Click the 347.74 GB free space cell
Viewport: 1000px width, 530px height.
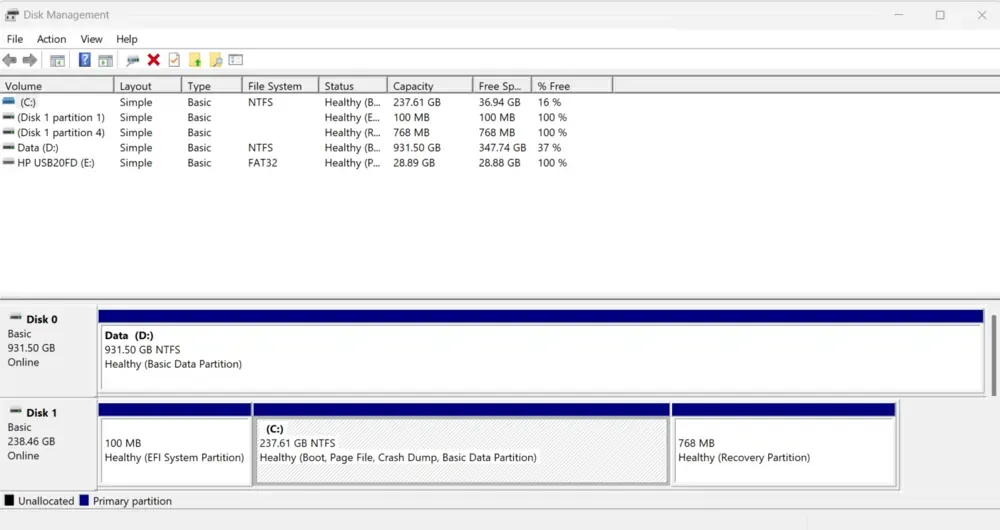coord(503,147)
